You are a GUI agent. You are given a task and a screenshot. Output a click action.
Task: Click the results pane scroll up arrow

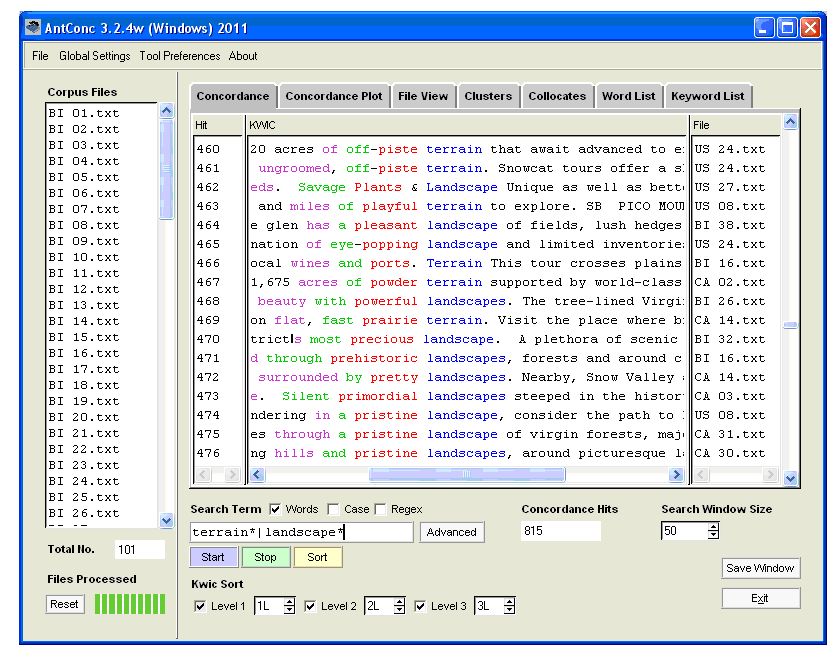[790, 122]
